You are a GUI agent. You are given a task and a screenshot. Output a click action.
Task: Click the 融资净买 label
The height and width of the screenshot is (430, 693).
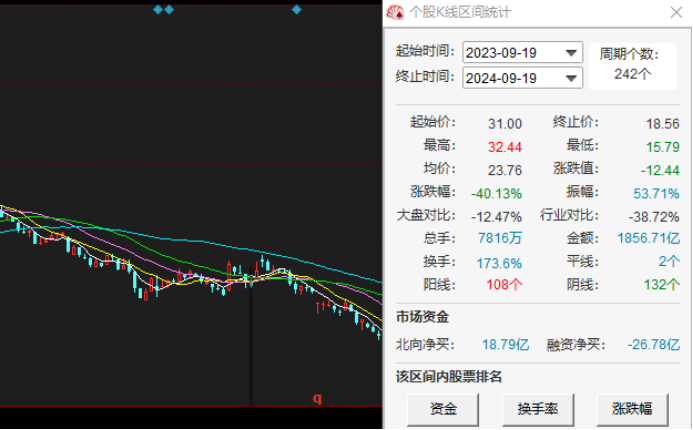575,344
